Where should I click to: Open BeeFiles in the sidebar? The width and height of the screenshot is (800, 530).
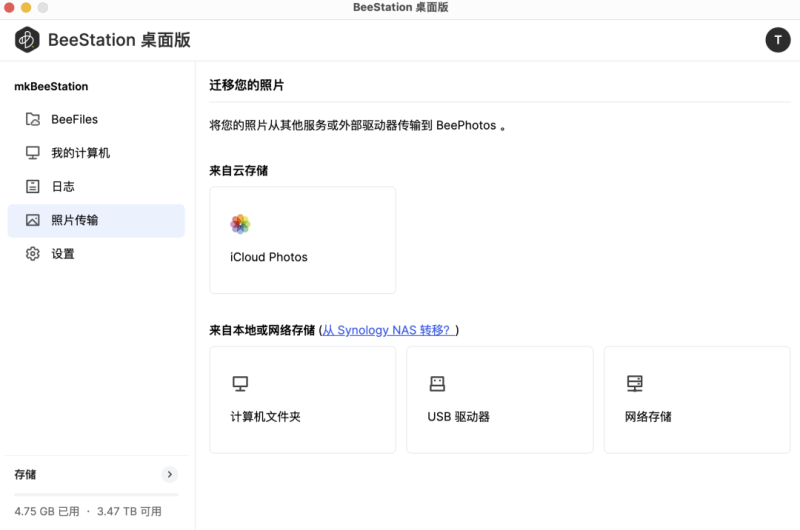tap(96, 119)
